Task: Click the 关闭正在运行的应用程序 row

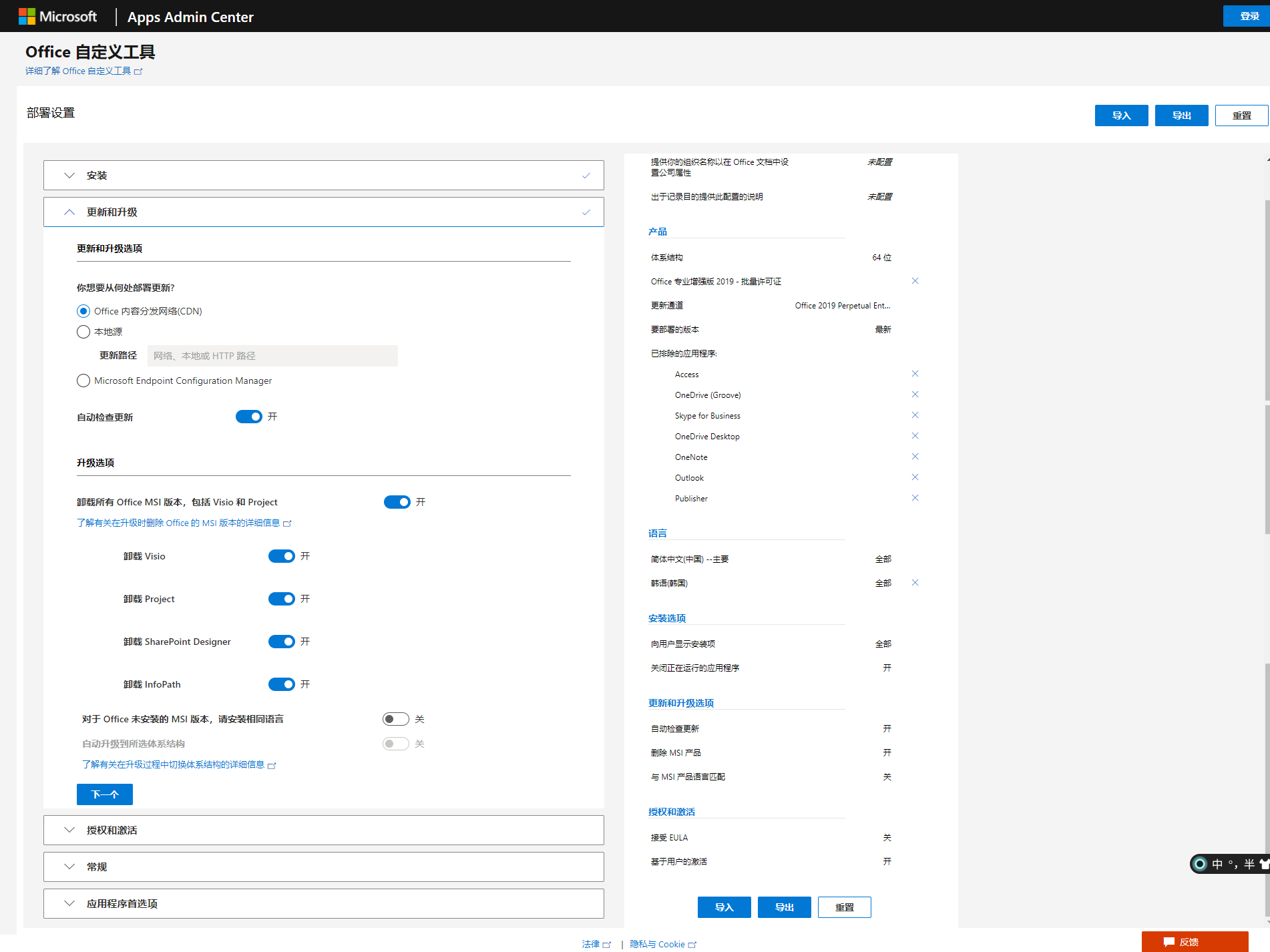Action: [771, 668]
